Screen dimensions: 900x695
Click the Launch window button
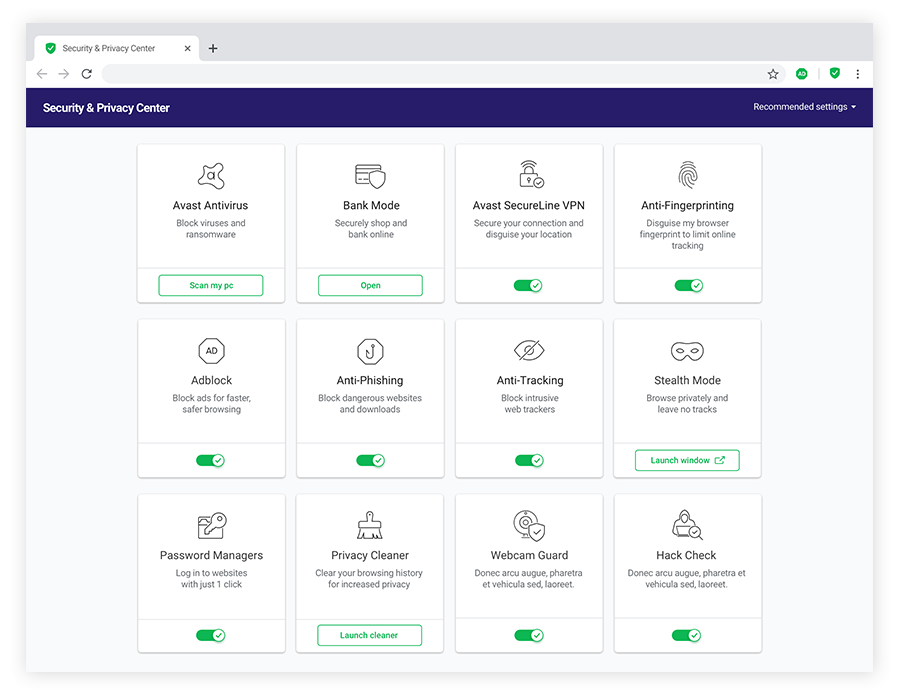pos(687,460)
